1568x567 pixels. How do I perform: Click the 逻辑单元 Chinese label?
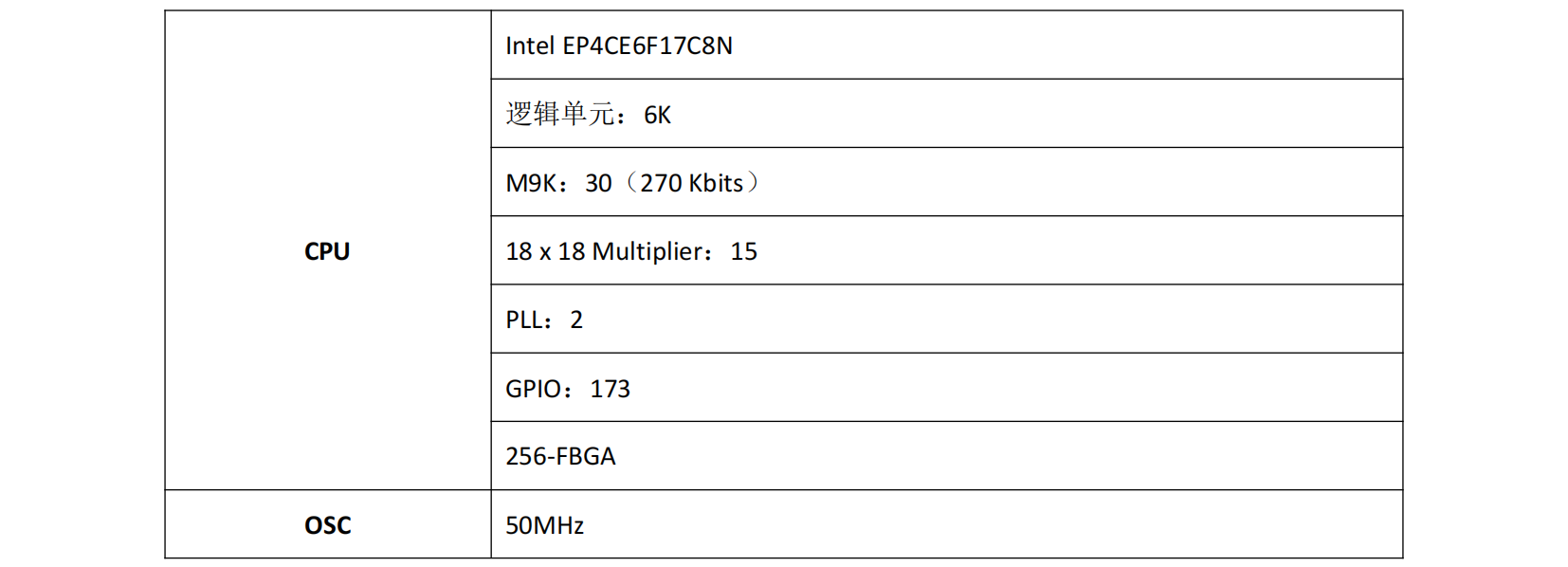[560, 114]
